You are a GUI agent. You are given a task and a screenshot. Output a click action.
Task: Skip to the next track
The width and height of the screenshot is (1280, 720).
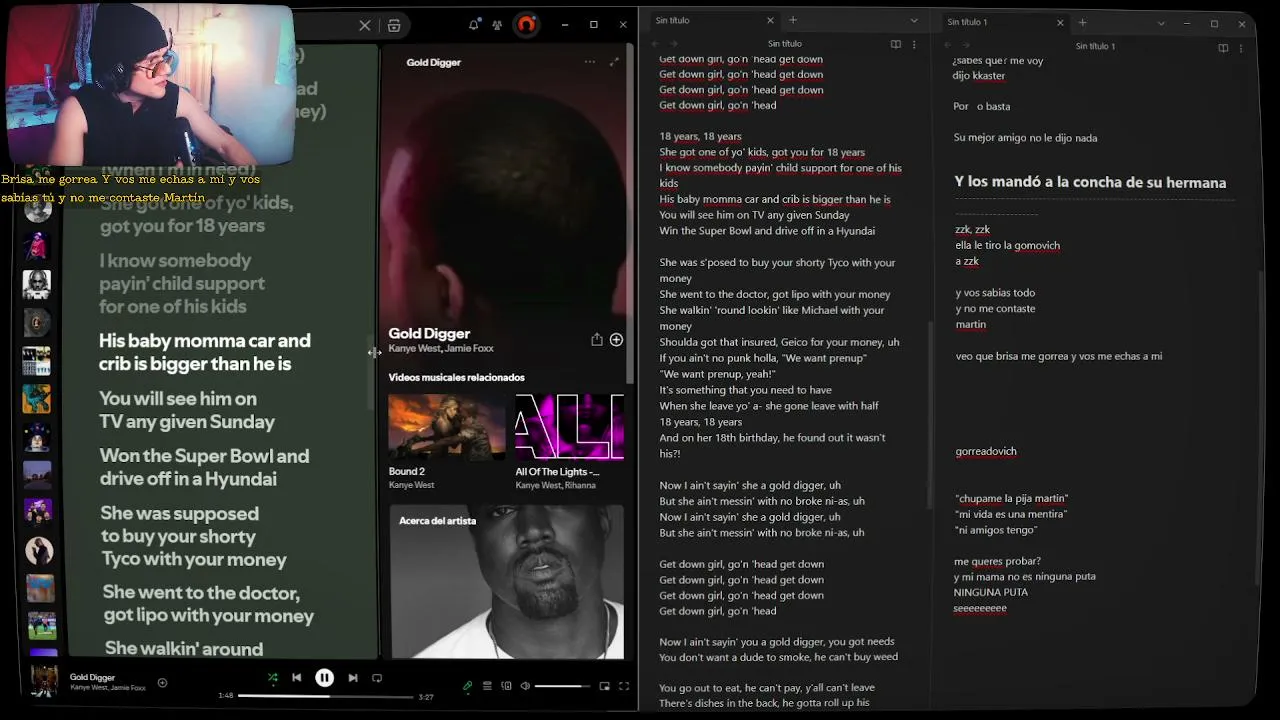353,678
